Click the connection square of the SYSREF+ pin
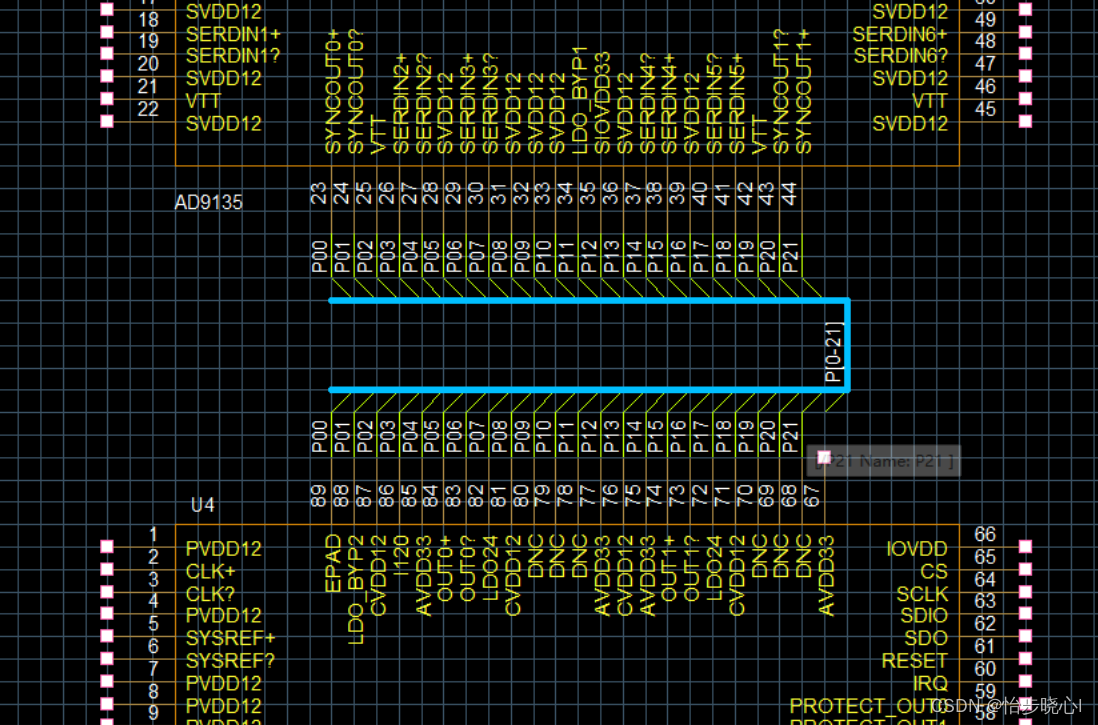 pos(105,636)
